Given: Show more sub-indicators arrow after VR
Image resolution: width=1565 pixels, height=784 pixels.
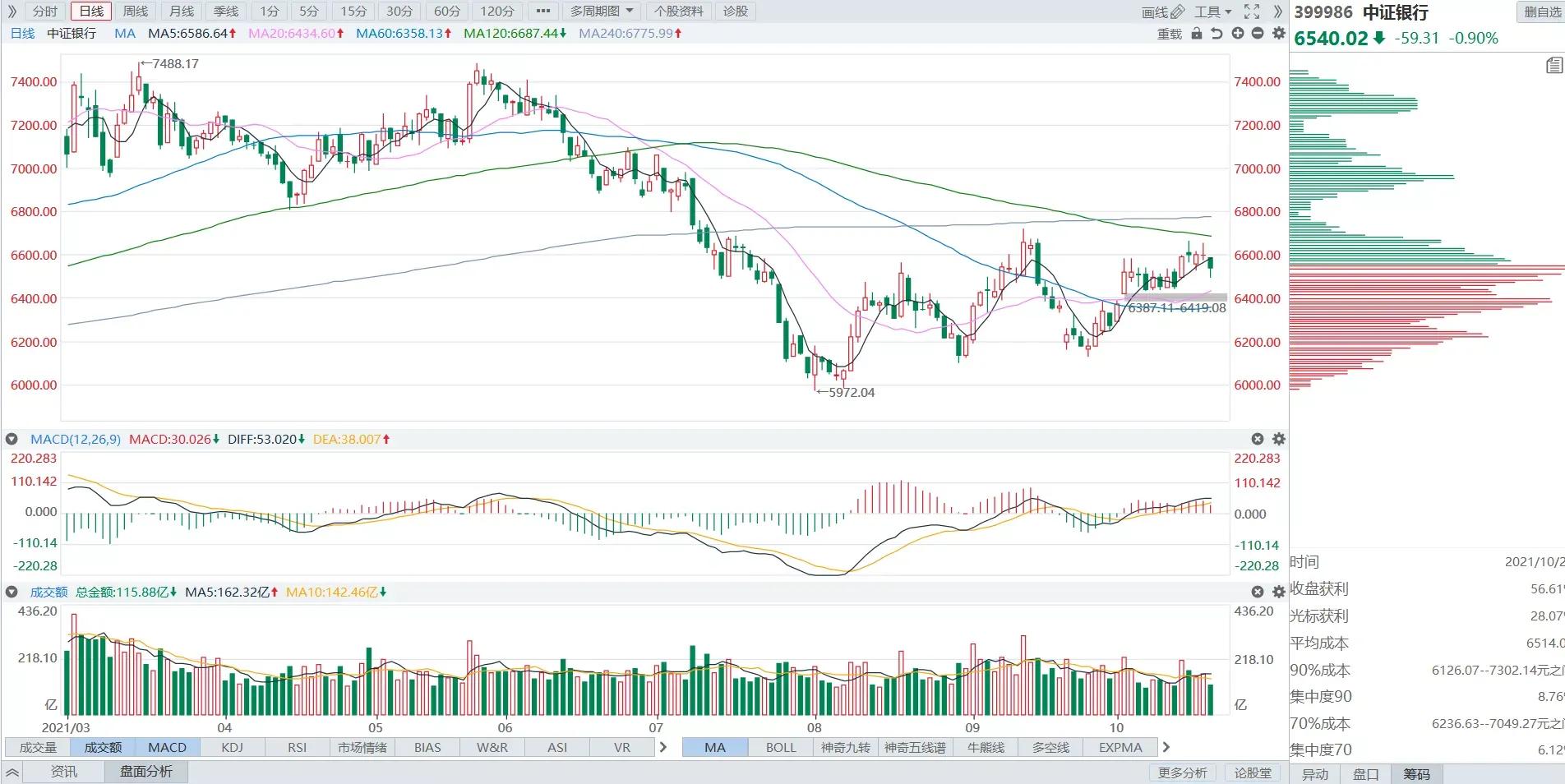Looking at the screenshot, I should coord(663,747).
